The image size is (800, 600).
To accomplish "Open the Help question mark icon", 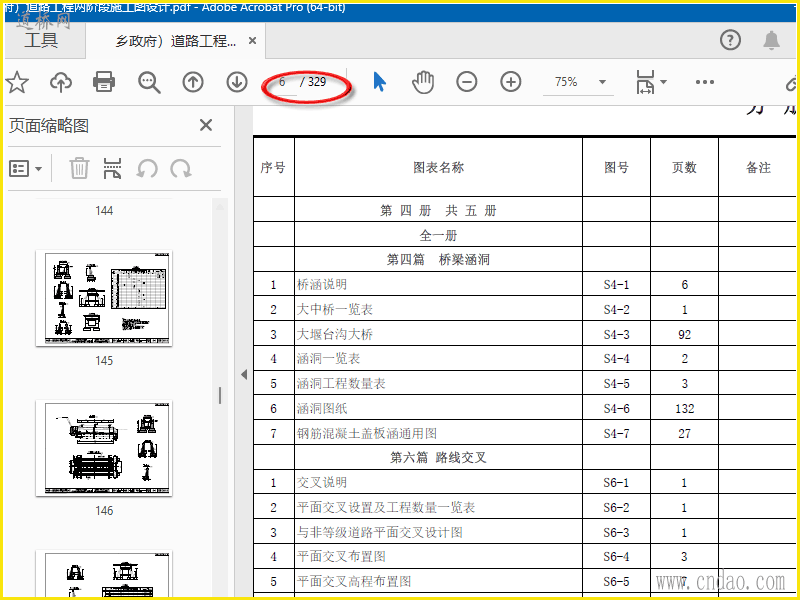I will pos(731,40).
